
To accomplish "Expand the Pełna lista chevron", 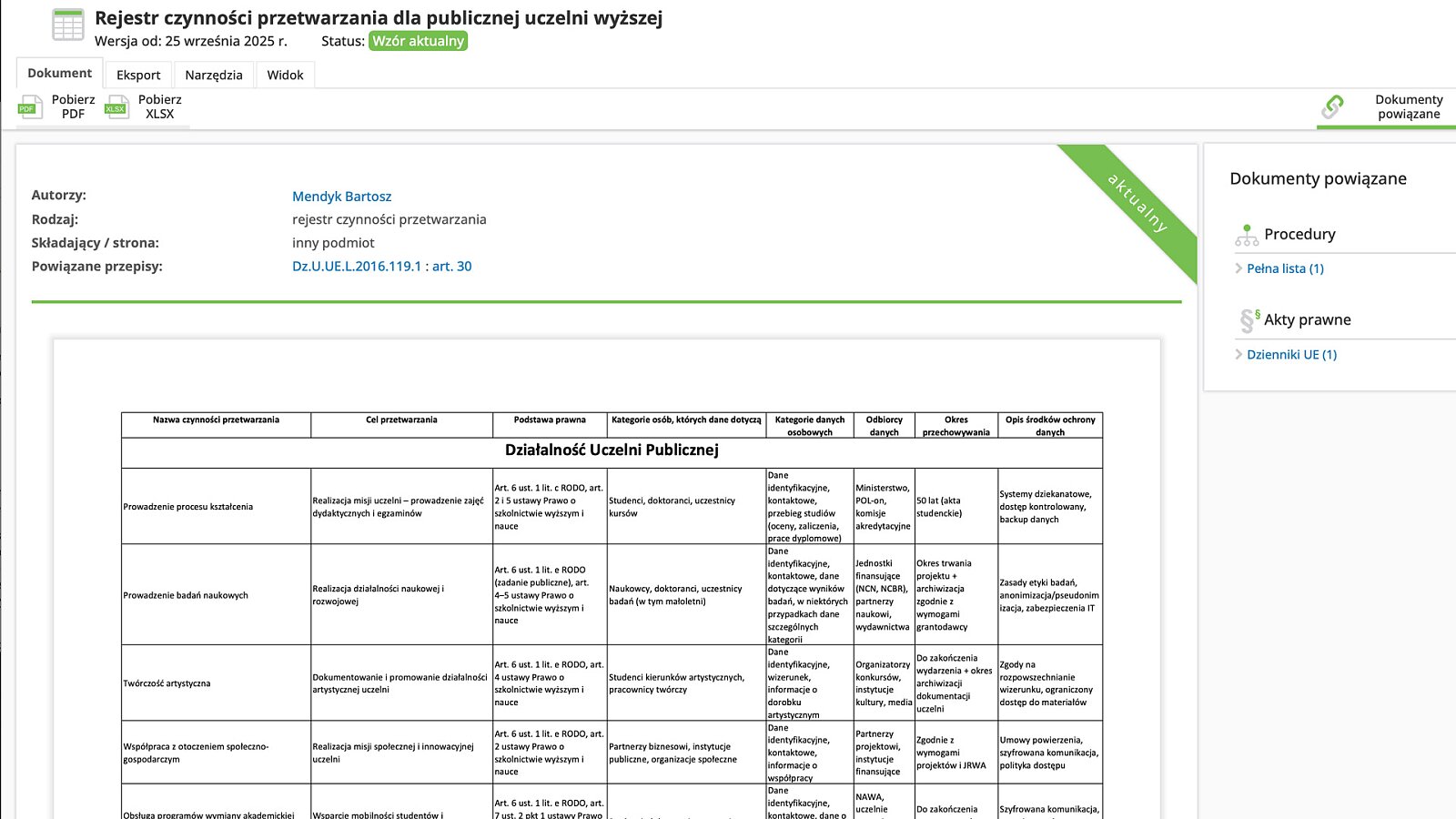I will [1239, 268].
